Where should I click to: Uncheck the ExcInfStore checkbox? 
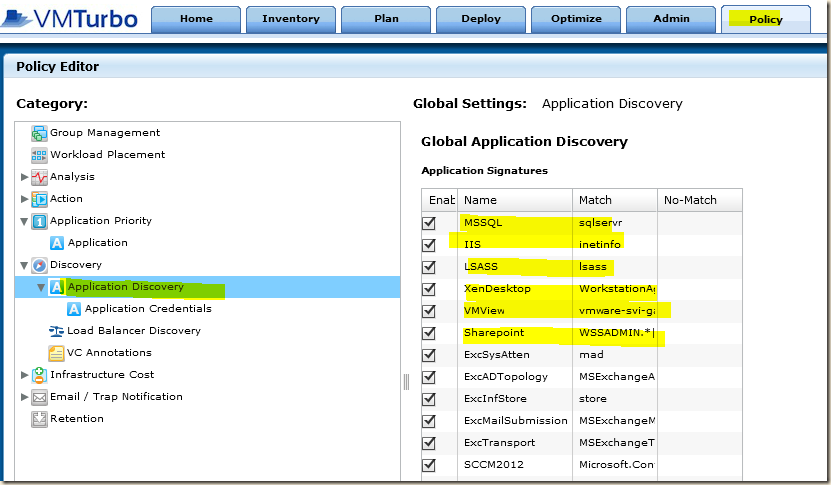[429, 399]
